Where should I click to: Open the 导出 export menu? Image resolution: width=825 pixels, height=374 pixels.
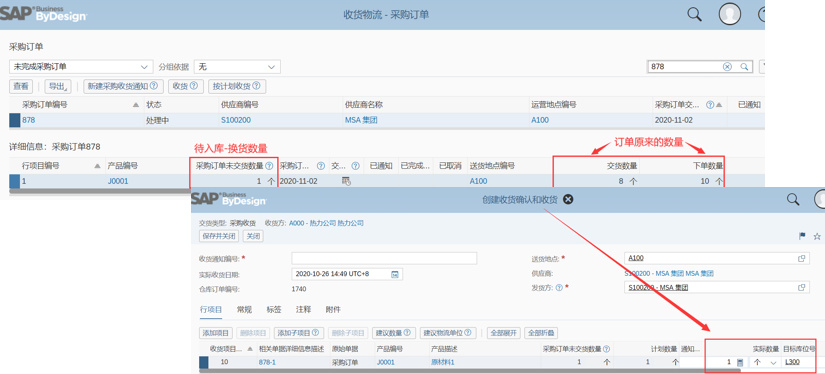coord(57,86)
